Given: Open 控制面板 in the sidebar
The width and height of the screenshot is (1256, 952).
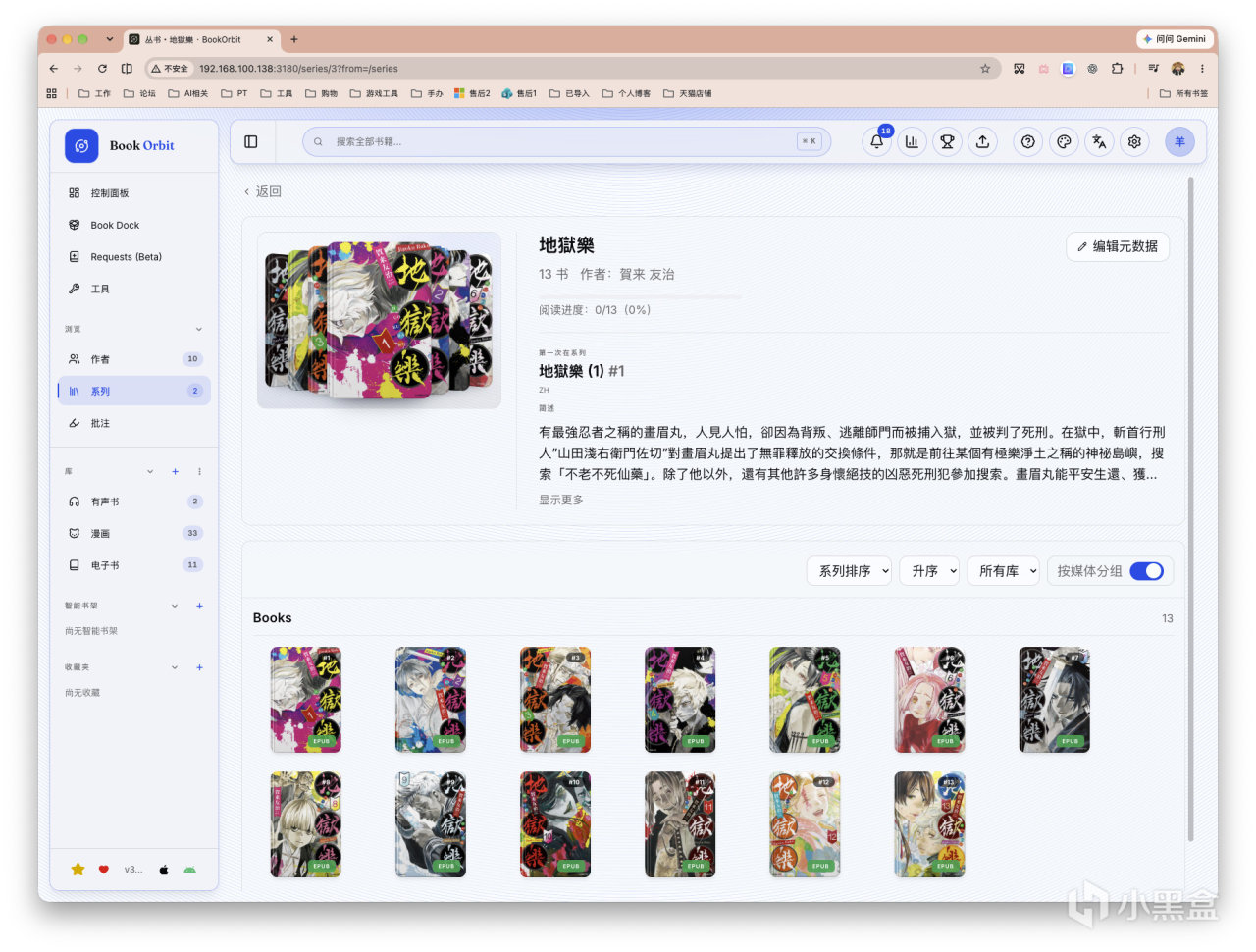Looking at the screenshot, I should click(x=133, y=193).
